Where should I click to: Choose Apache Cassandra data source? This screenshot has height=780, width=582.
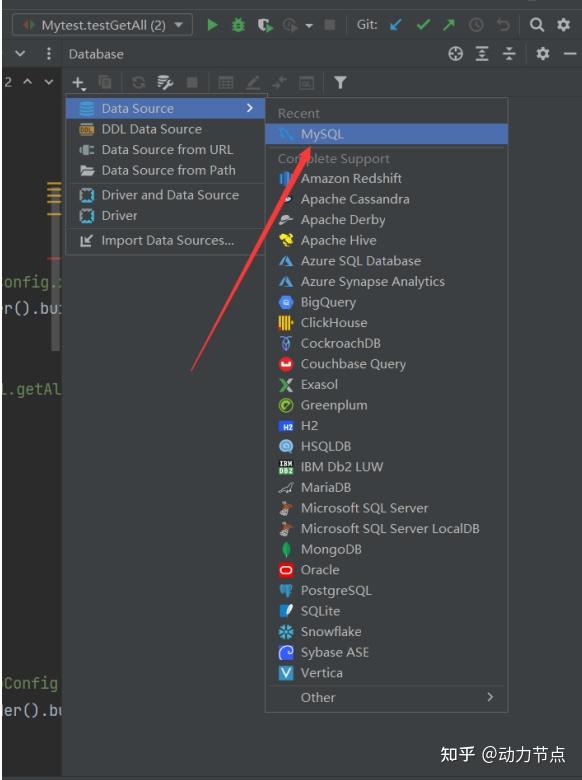point(387,199)
